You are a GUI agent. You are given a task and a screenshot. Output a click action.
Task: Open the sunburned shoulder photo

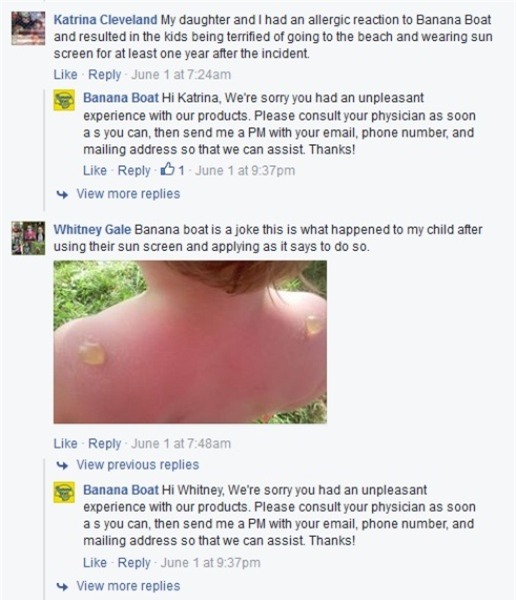[x=190, y=342]
